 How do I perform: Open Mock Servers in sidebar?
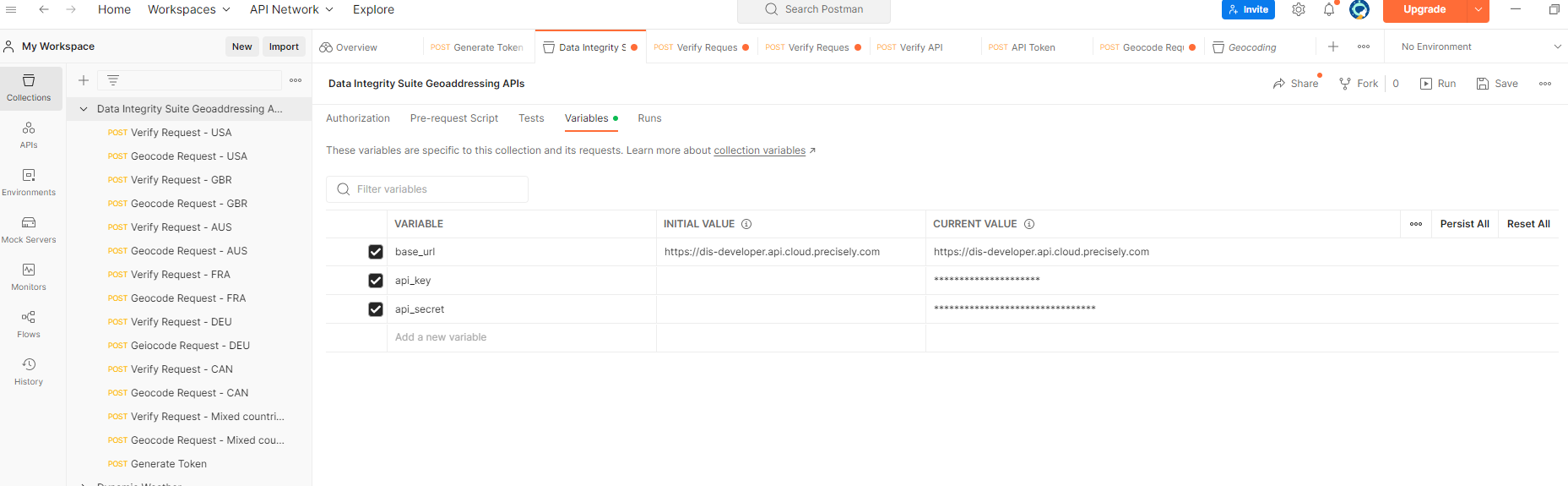[x=29, y=229]
